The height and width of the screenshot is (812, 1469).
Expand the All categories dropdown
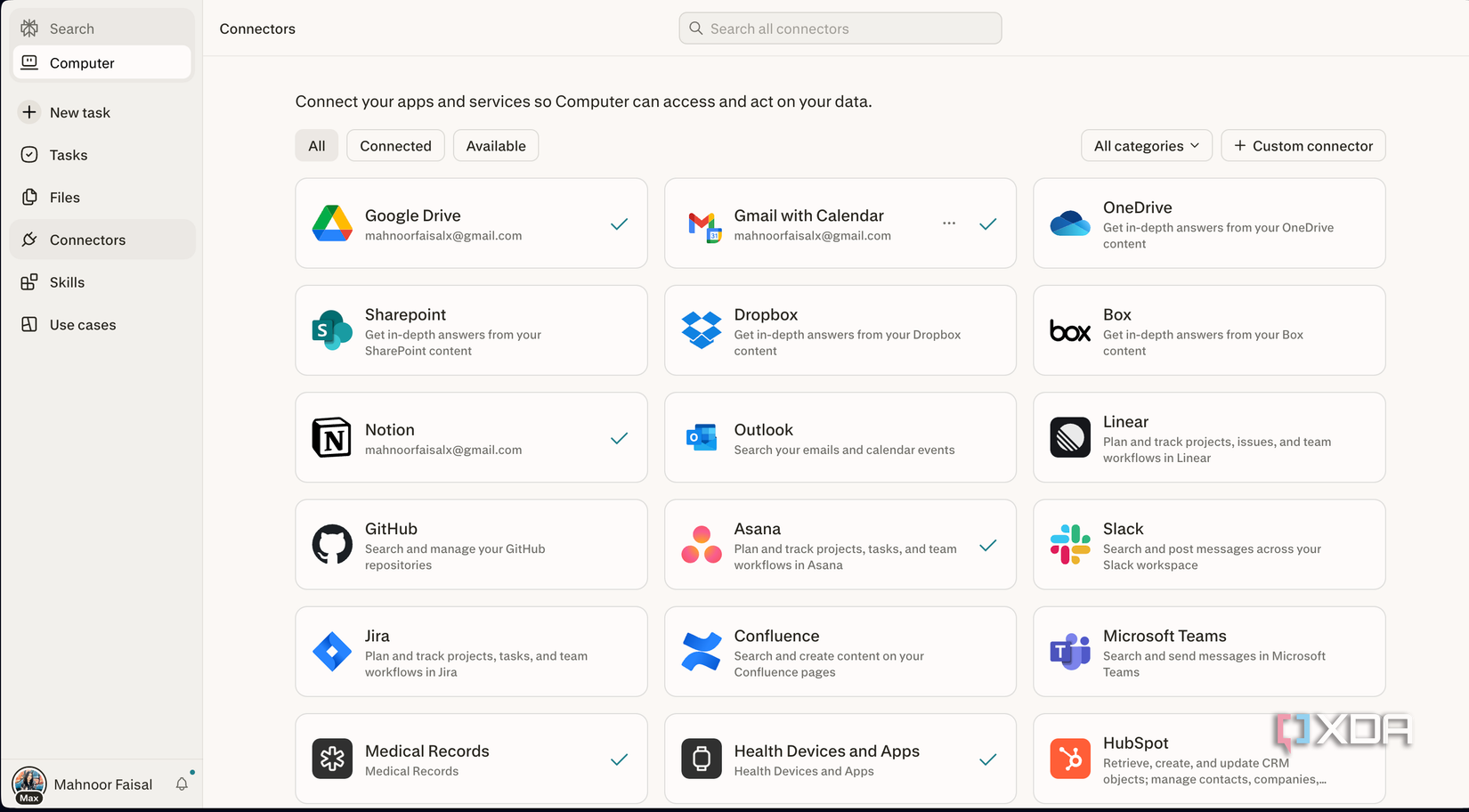tap(1146, 146)
